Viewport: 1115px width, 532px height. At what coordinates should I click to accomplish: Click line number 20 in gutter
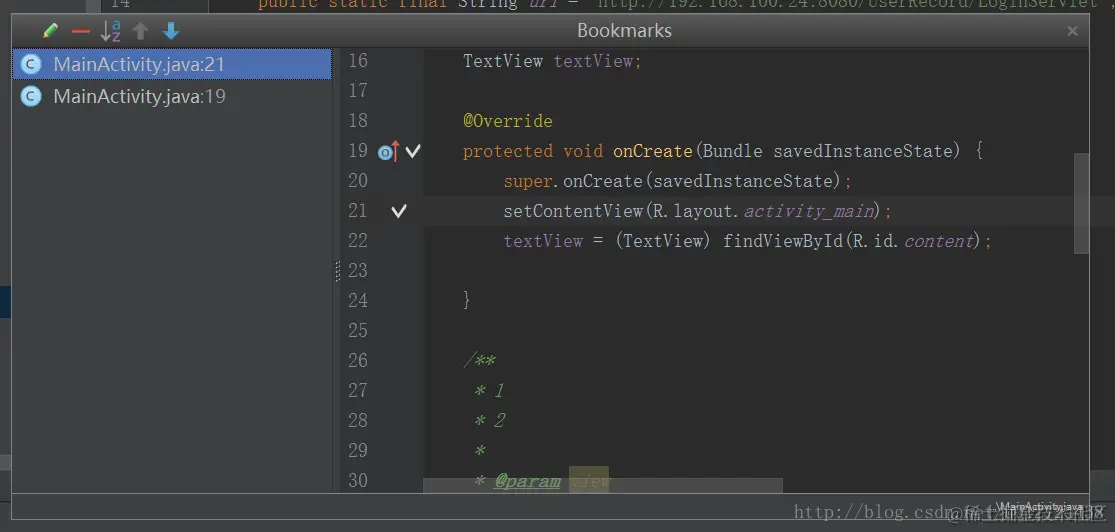point(358,181)
